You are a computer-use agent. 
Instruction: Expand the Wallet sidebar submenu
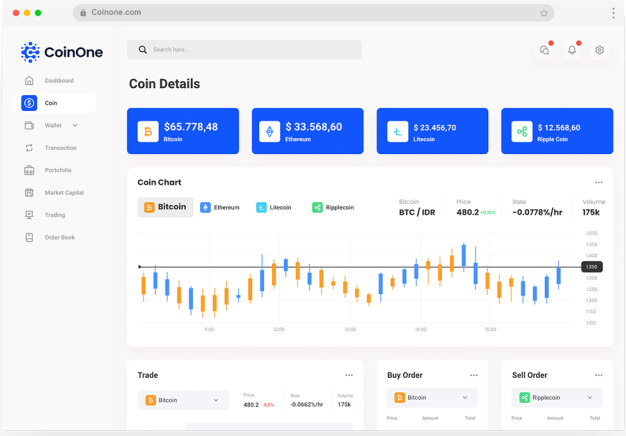[x=75, y=126]
